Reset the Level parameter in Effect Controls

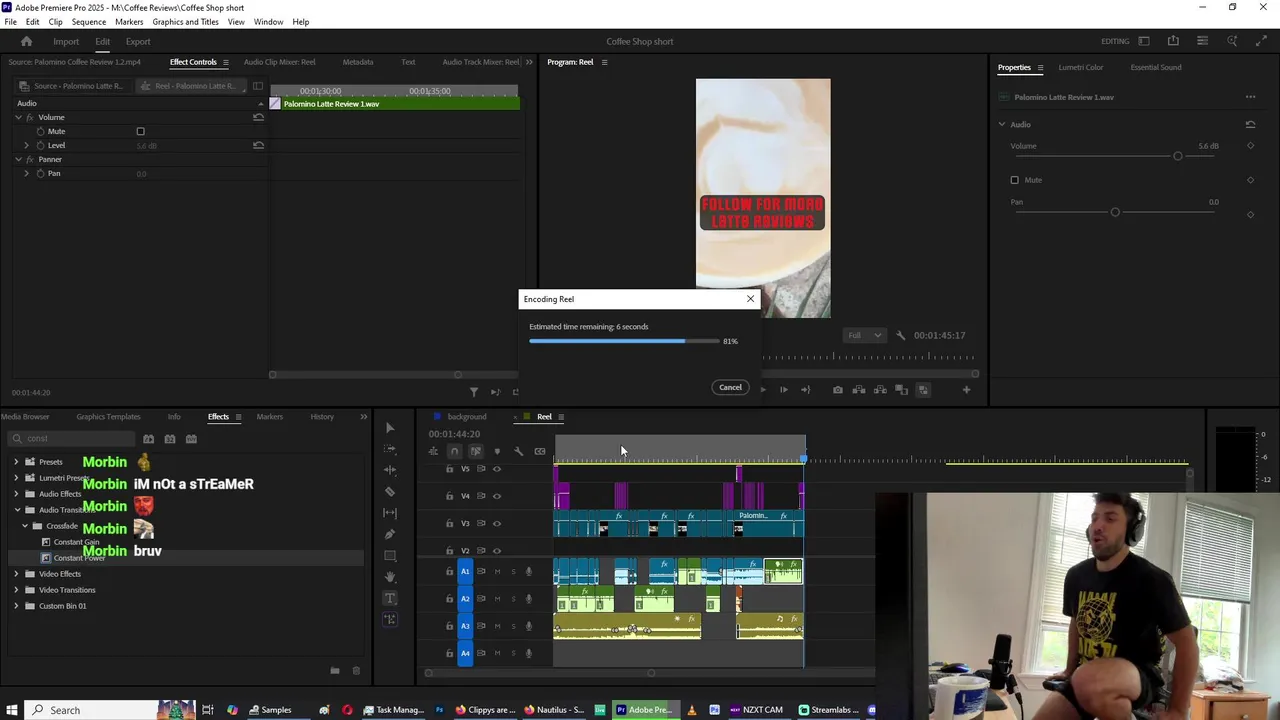pyautogui.click(x=258, y=145)
